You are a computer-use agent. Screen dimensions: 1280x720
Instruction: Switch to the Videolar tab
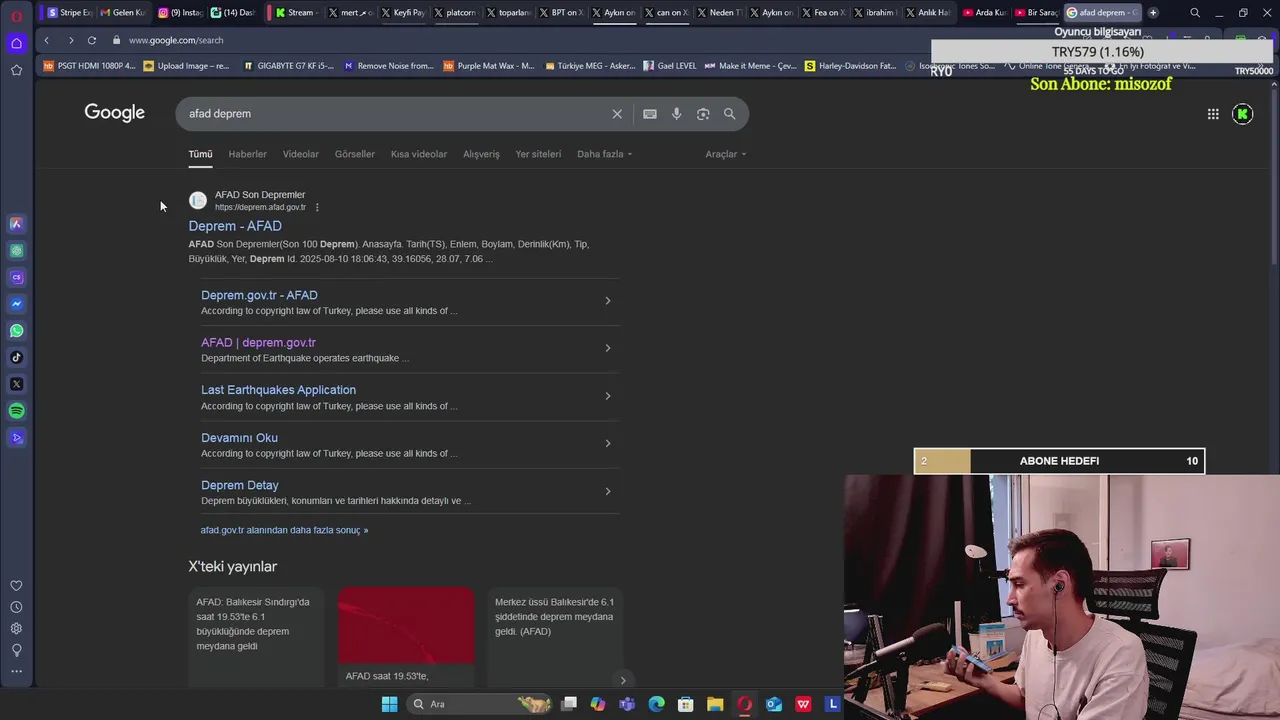[x=300, y=154]
